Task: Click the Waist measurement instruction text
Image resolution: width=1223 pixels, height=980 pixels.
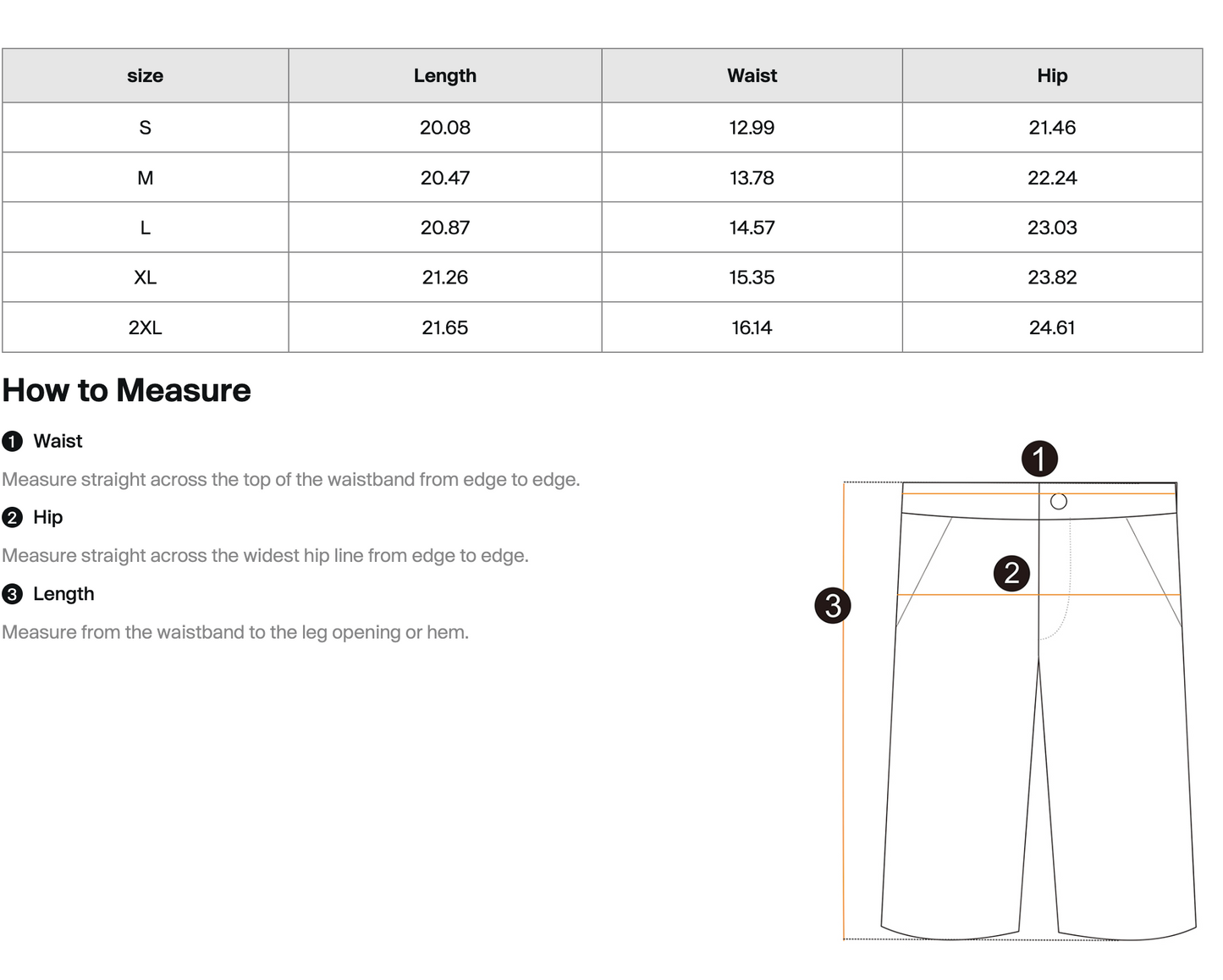Action: click(x=291, y=480)
